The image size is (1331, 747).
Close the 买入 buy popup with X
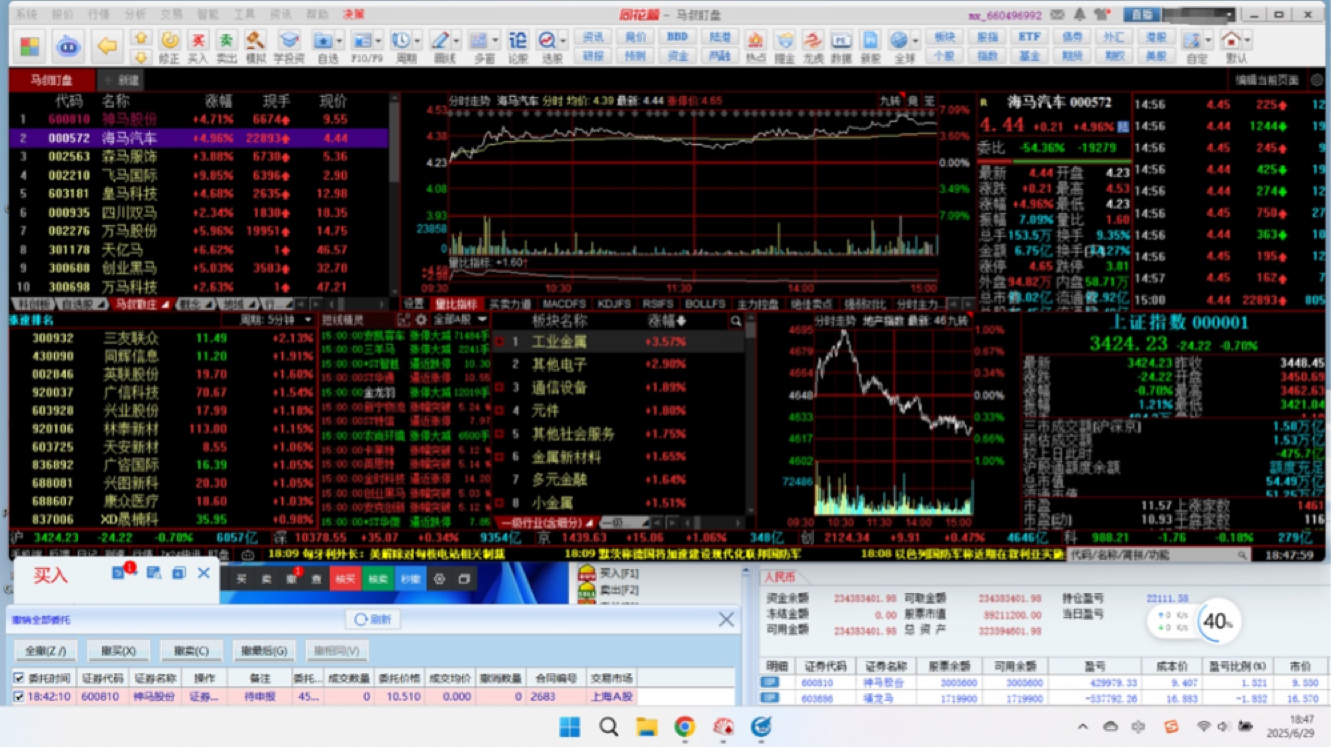[203, 573]
